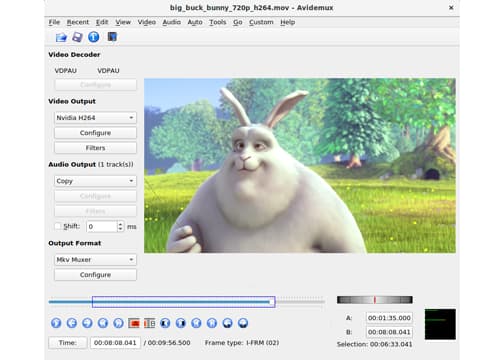
Task: Click the disabled audio Filters button
Action: [x=95, y=211]
